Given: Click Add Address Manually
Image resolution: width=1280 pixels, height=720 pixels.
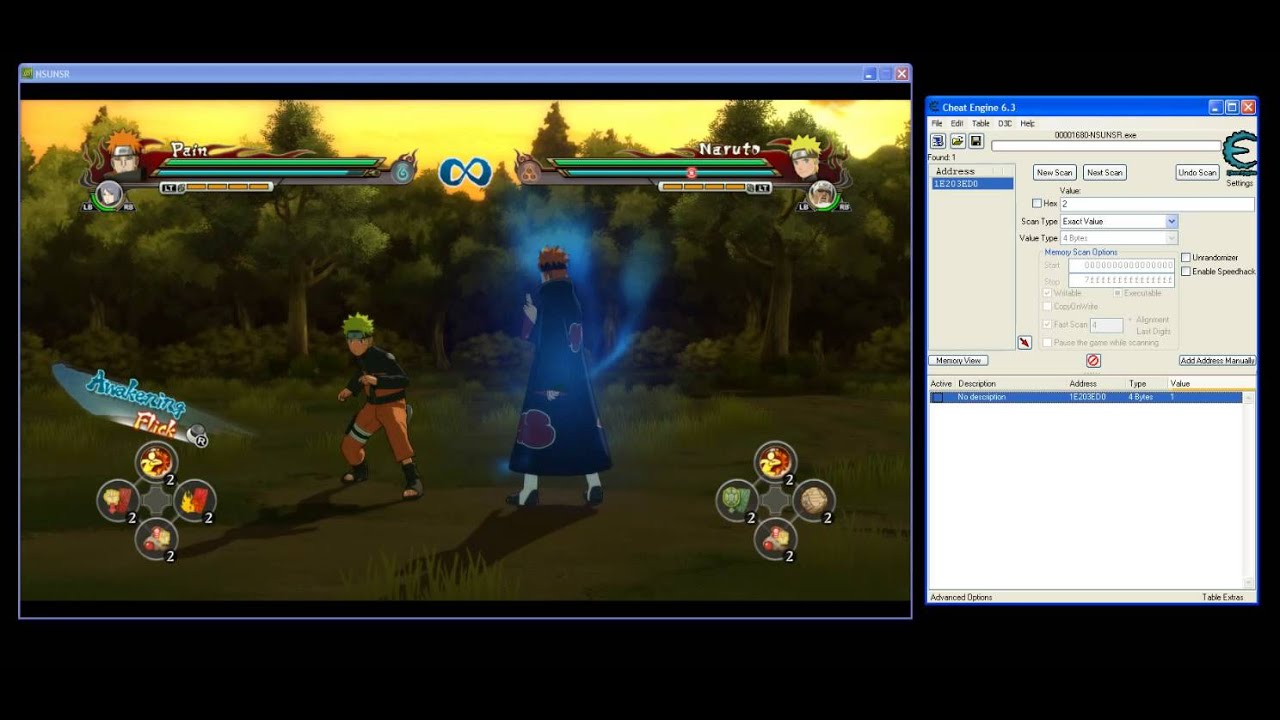Looking at the screenshot, I should click(x=1217, y=360).
